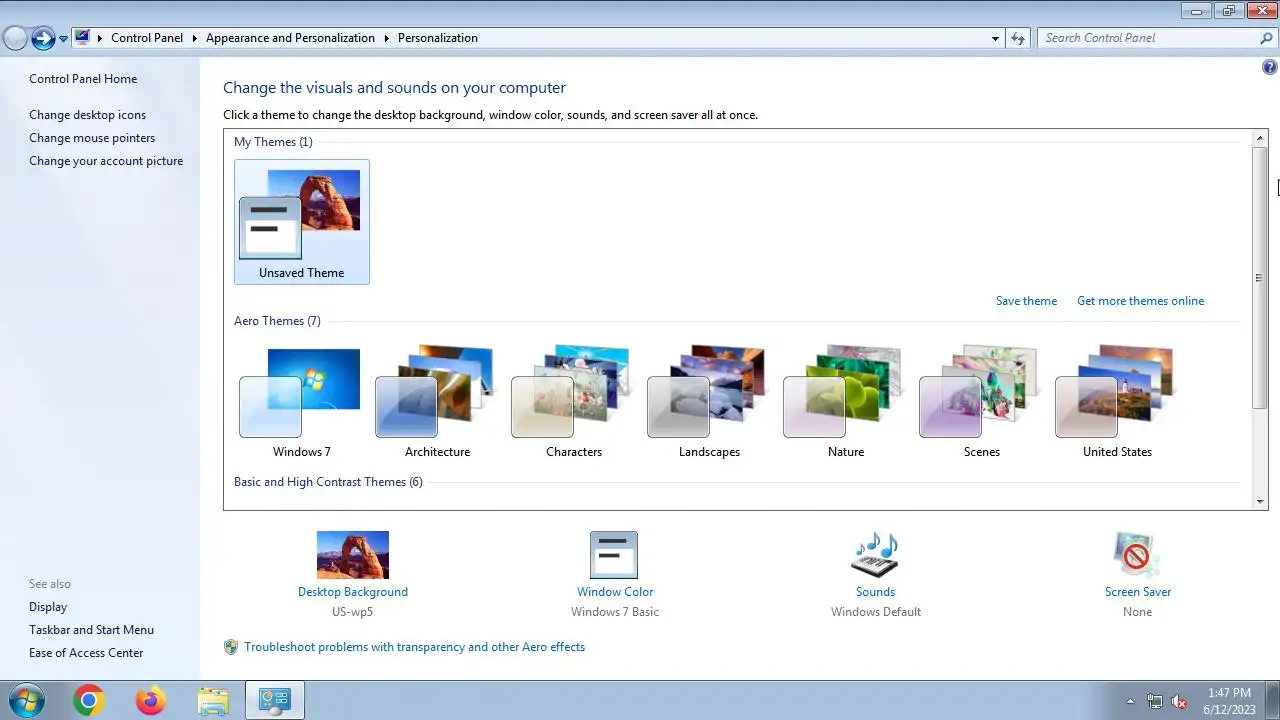
Task: Click theme list scrollbar down arrow
Action: pos(1260,502)
